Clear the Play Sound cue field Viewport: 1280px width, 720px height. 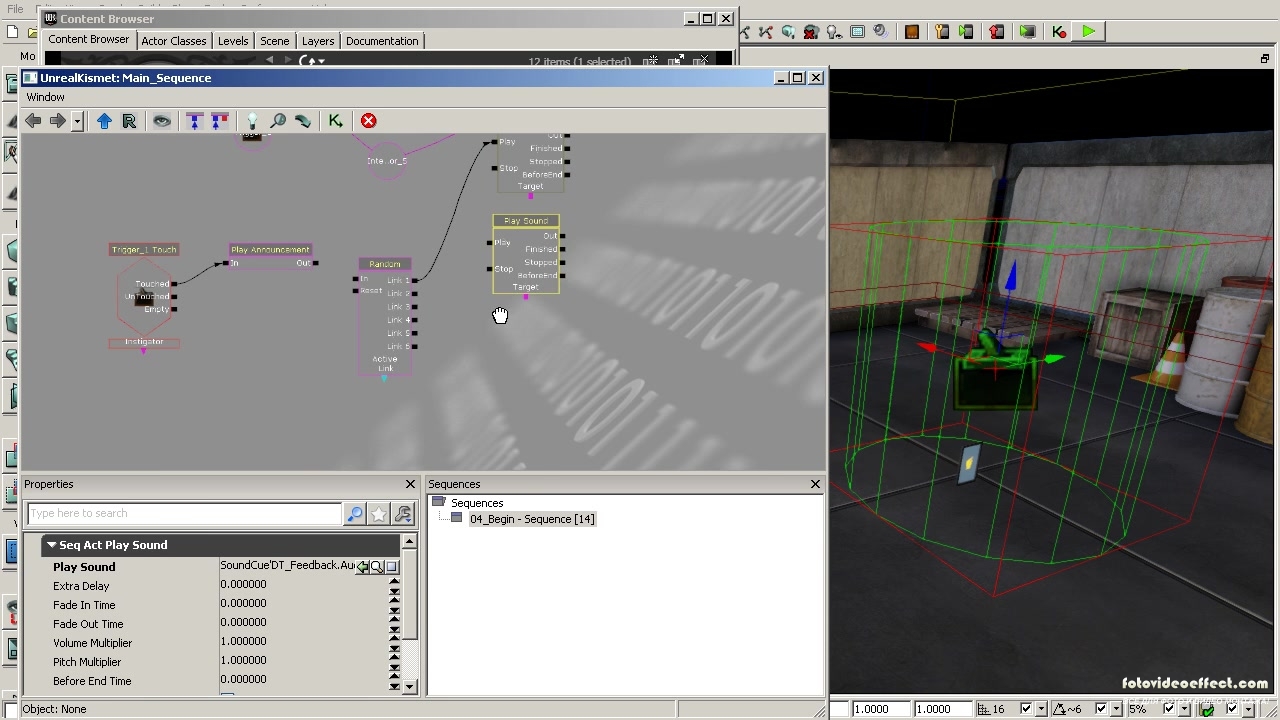(391, 567)
